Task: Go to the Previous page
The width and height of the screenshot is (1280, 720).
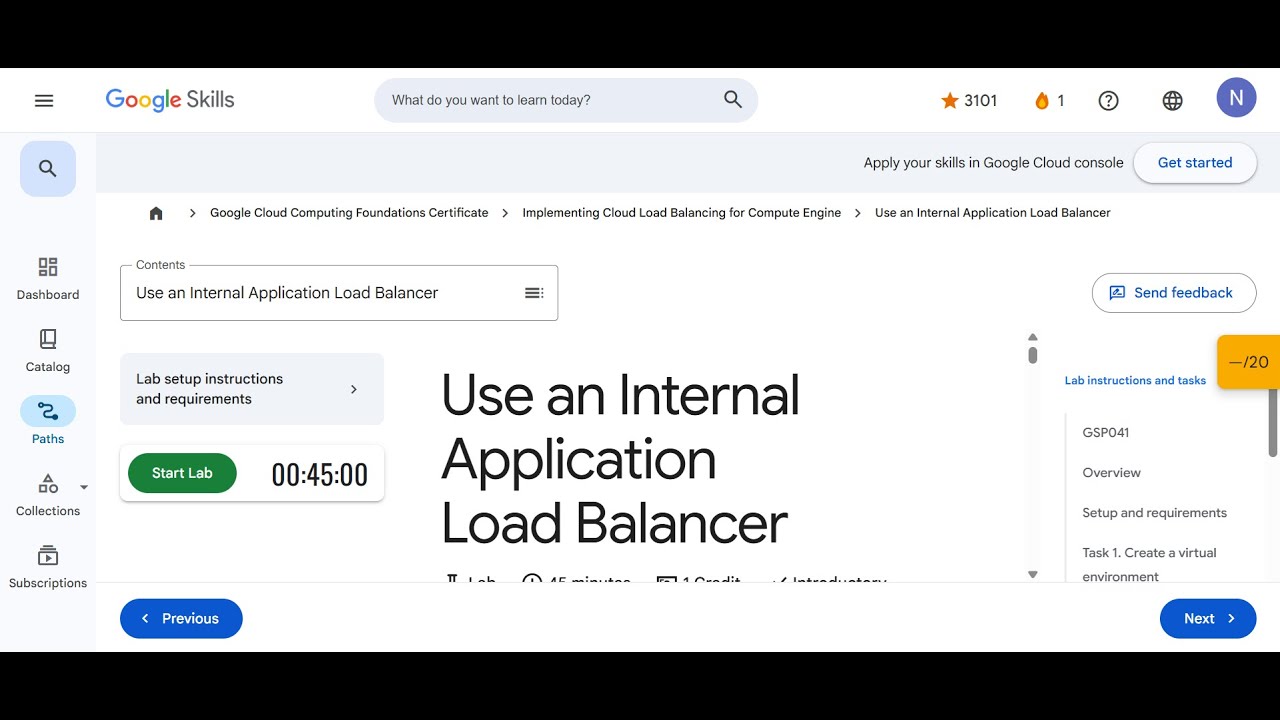Action: [x=181, y=619]
